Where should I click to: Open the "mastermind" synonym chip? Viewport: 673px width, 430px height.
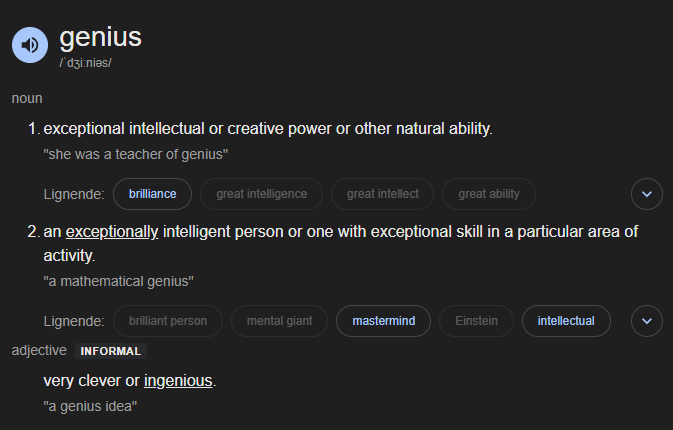384,321
